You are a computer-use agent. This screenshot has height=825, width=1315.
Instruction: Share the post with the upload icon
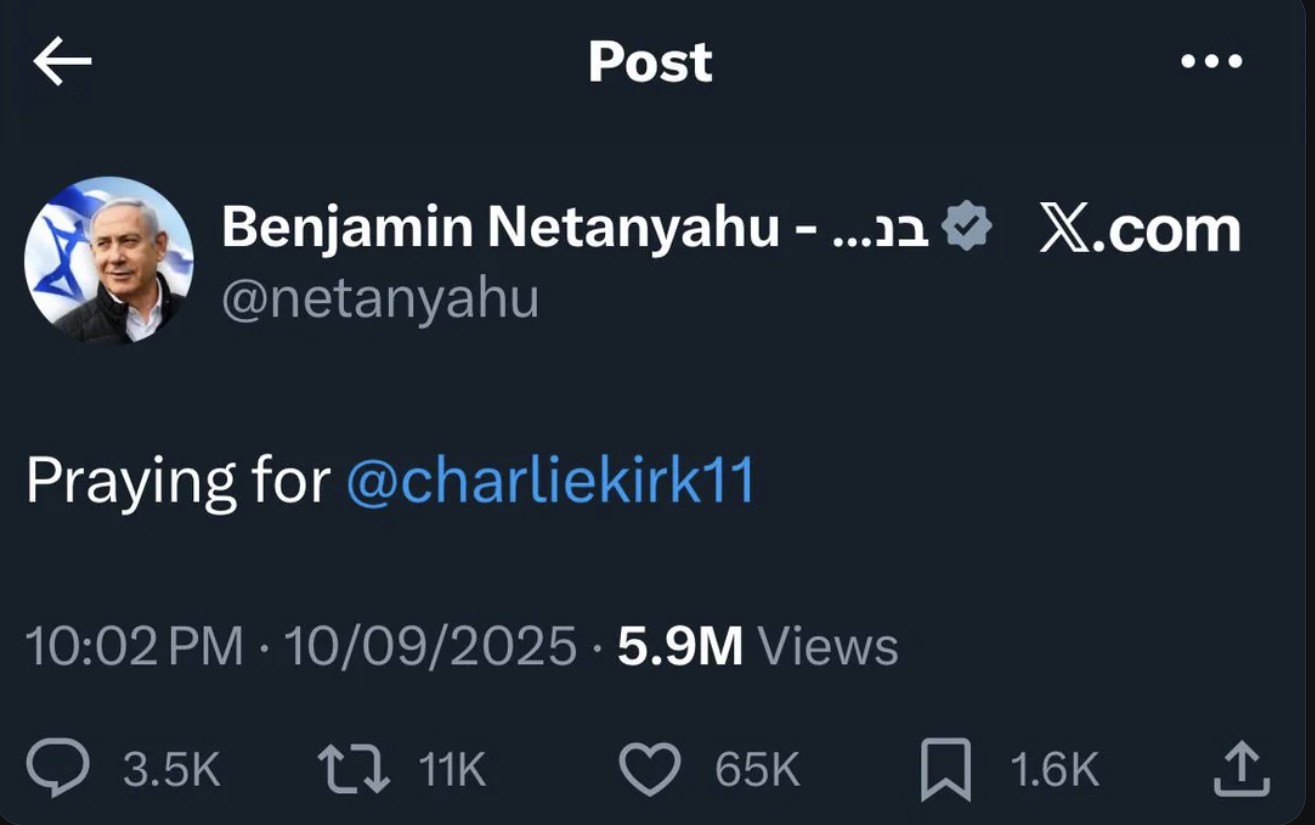point(1241,770)
